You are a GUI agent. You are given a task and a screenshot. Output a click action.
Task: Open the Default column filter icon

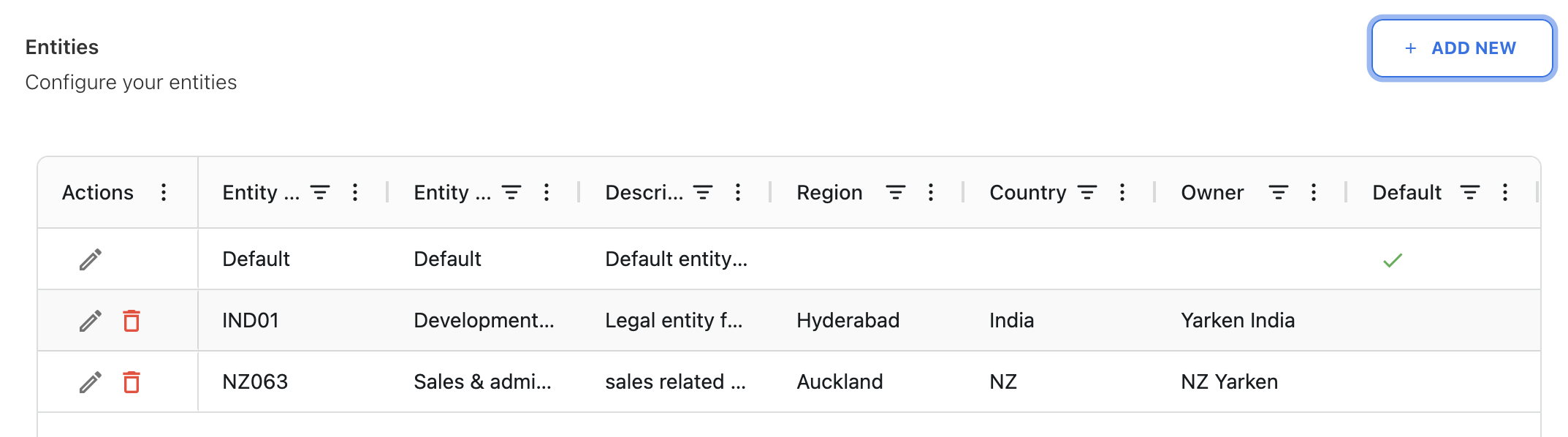(x=1469, y=192)
